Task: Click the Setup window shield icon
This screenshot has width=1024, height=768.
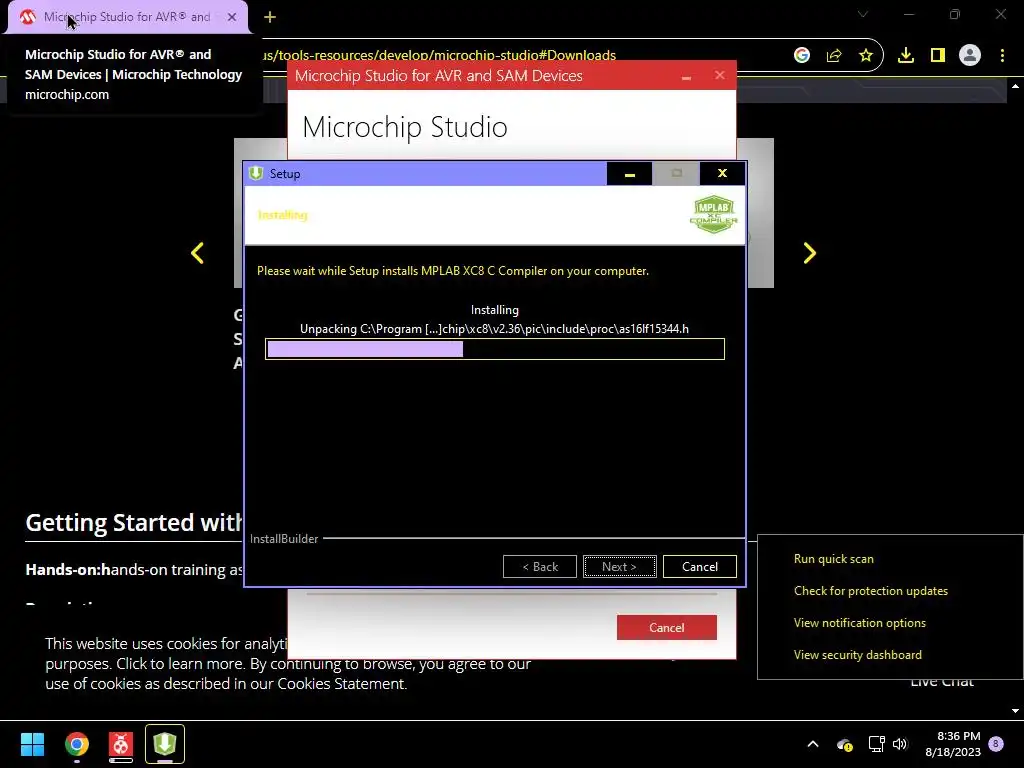Action: tap(256, 173)
